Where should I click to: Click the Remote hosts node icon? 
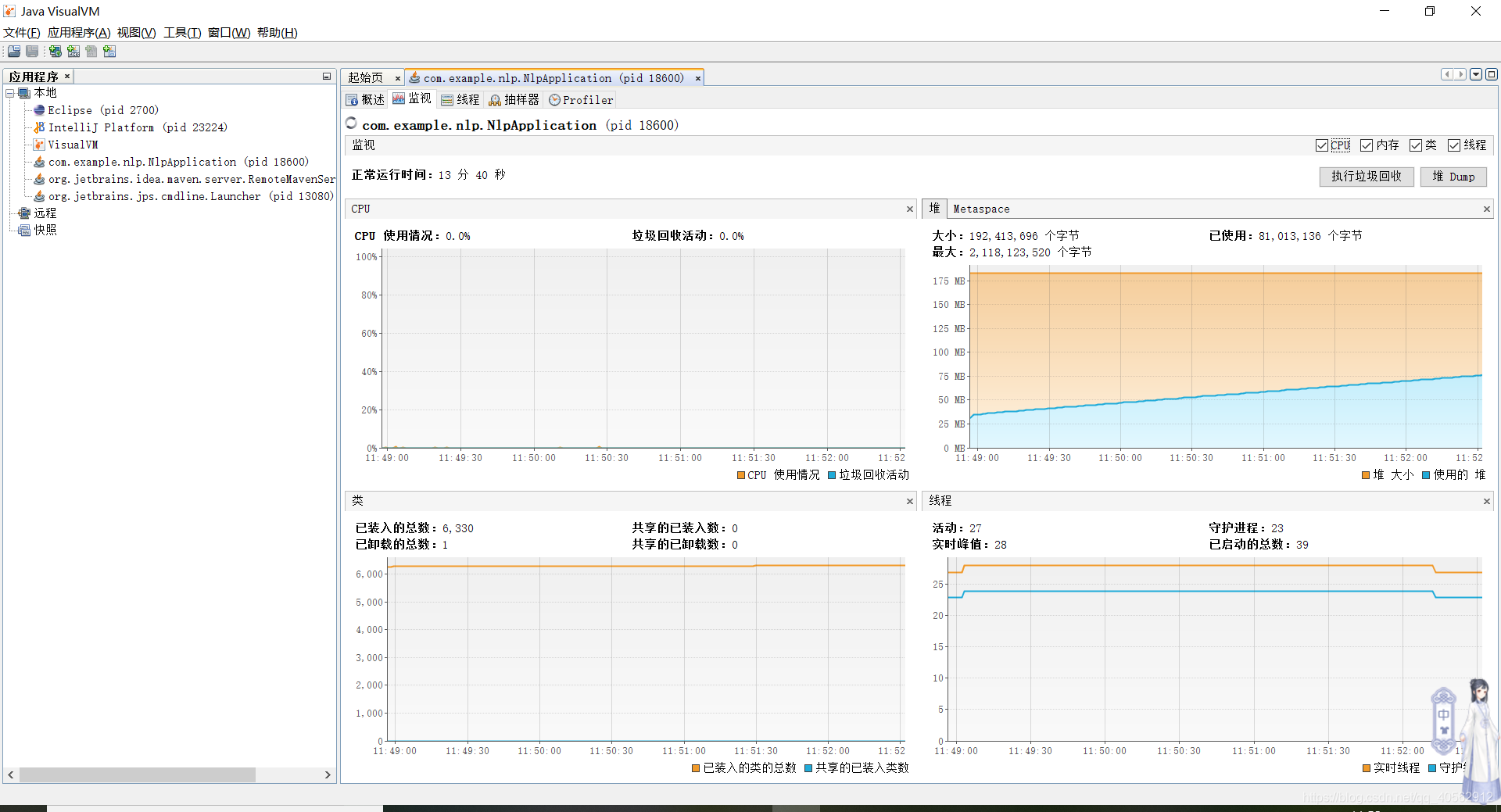[24, 213]
